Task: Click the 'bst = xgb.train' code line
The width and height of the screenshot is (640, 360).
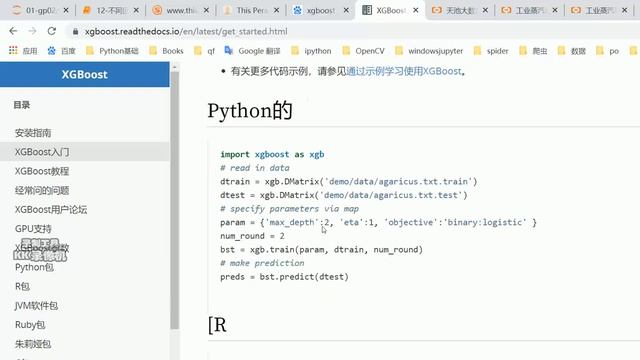Action: pyautogui.click(x=322, y=249)
